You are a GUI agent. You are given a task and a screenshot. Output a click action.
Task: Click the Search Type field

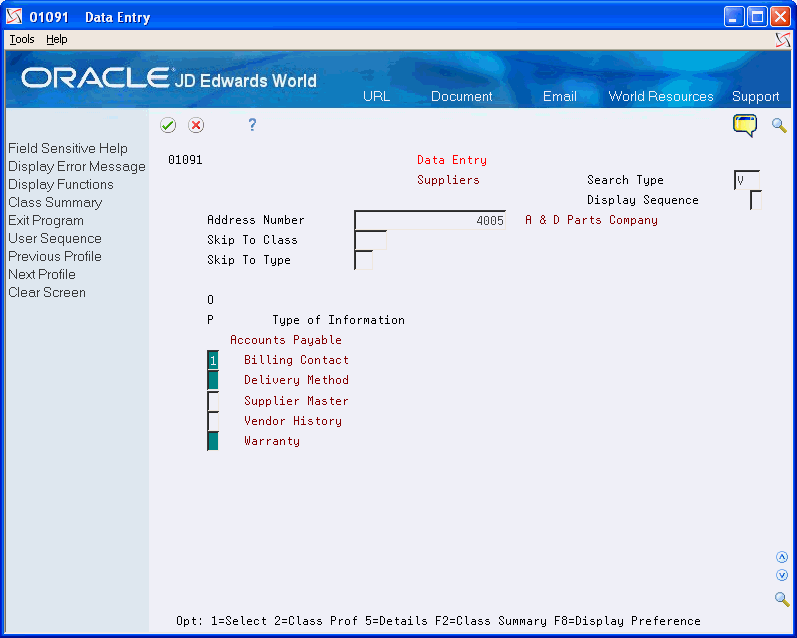point(747,180)
